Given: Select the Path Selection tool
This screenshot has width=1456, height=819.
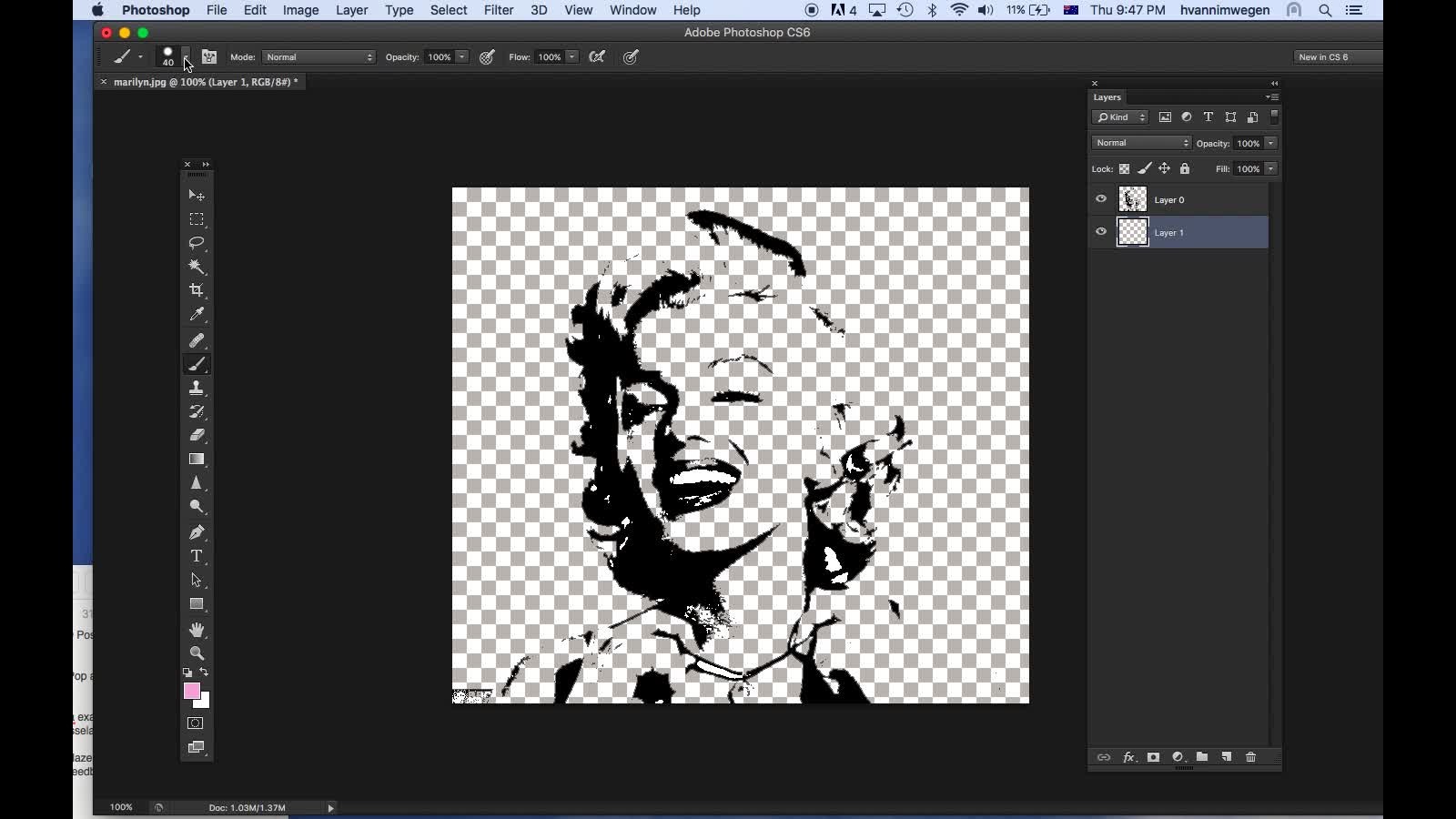Looking at the screenshot, I should point(197,580).
